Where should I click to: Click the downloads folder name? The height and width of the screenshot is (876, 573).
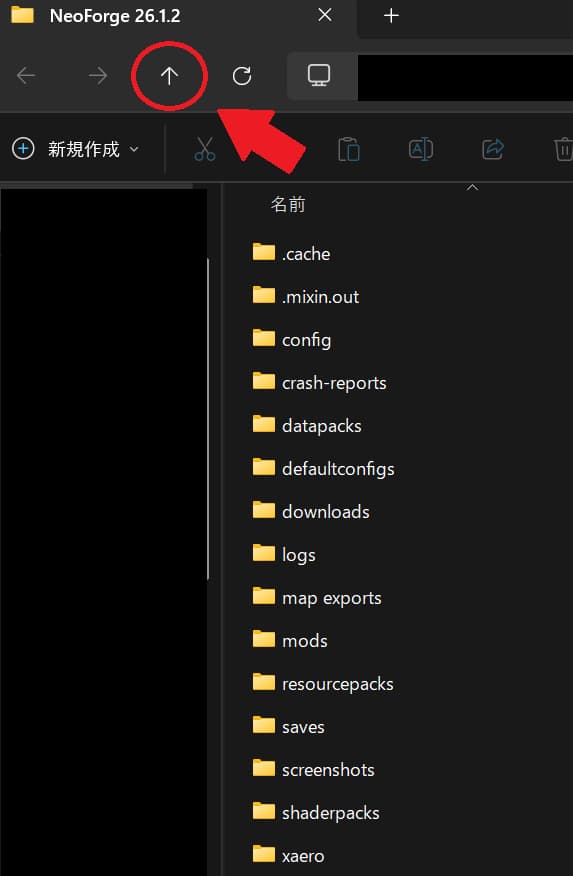coord(326,512)
